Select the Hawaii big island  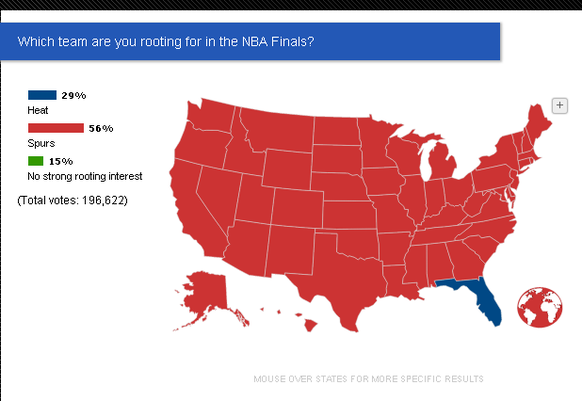[310, 325]
